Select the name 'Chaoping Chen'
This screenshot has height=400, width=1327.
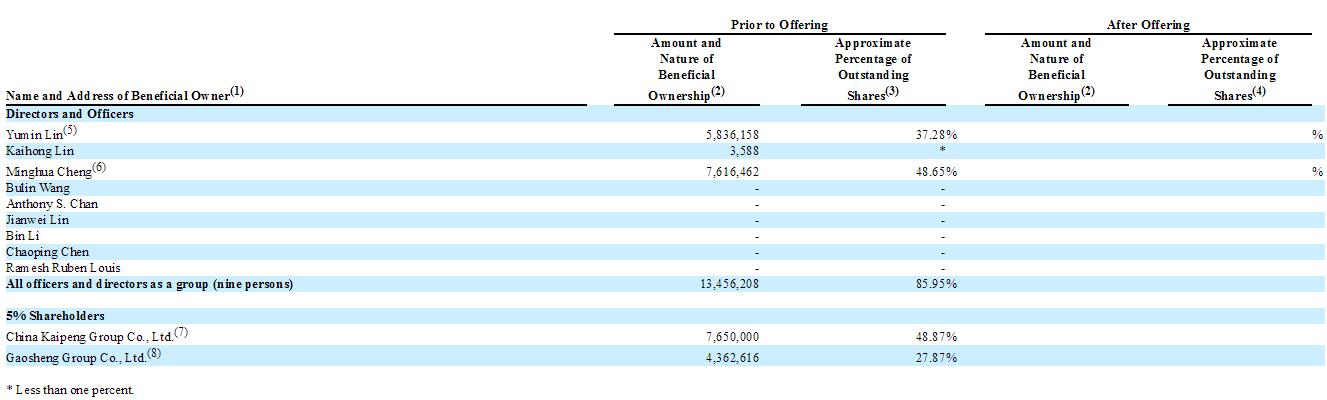point(47,252)
